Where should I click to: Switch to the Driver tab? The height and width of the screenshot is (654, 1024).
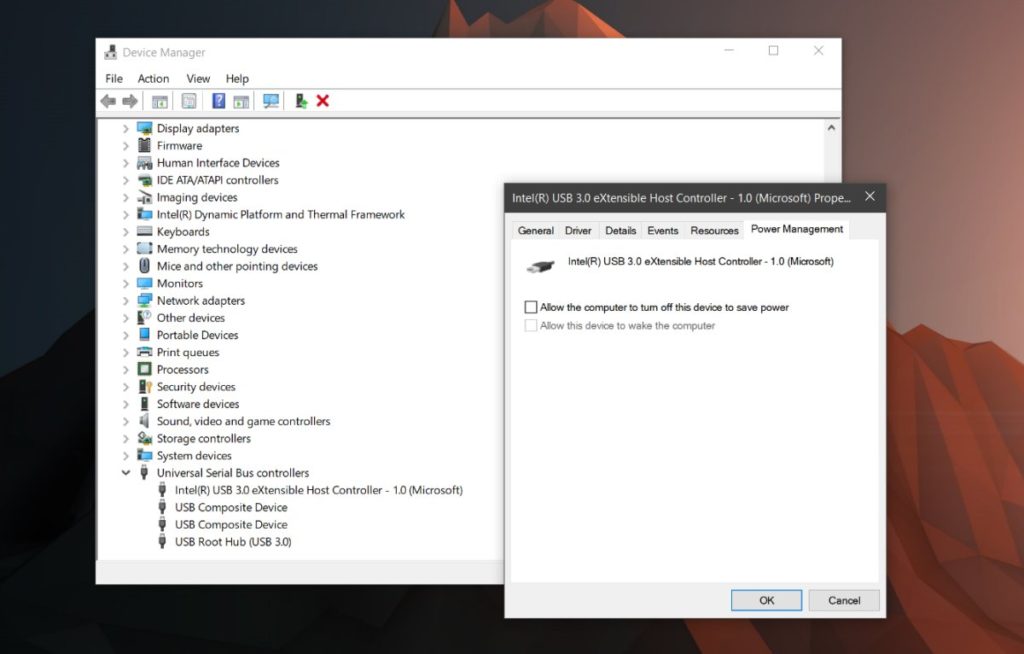577,230
